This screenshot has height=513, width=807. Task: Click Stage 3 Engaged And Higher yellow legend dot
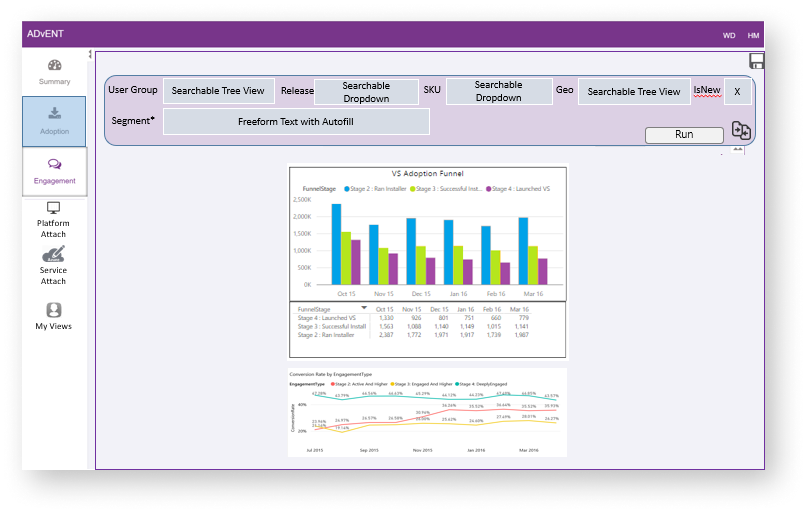392,384
